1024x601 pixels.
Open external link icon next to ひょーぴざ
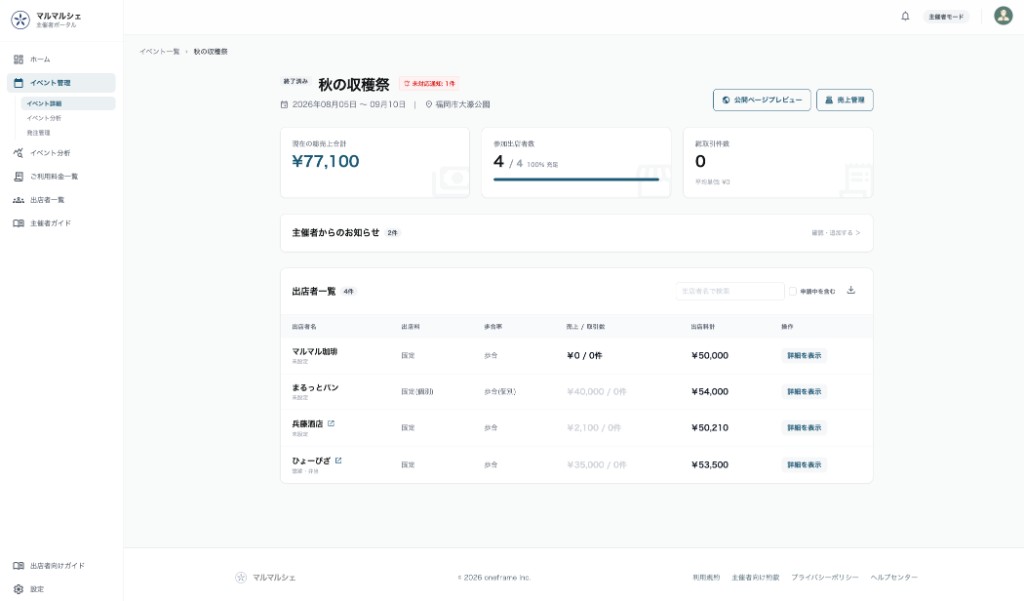338,461
